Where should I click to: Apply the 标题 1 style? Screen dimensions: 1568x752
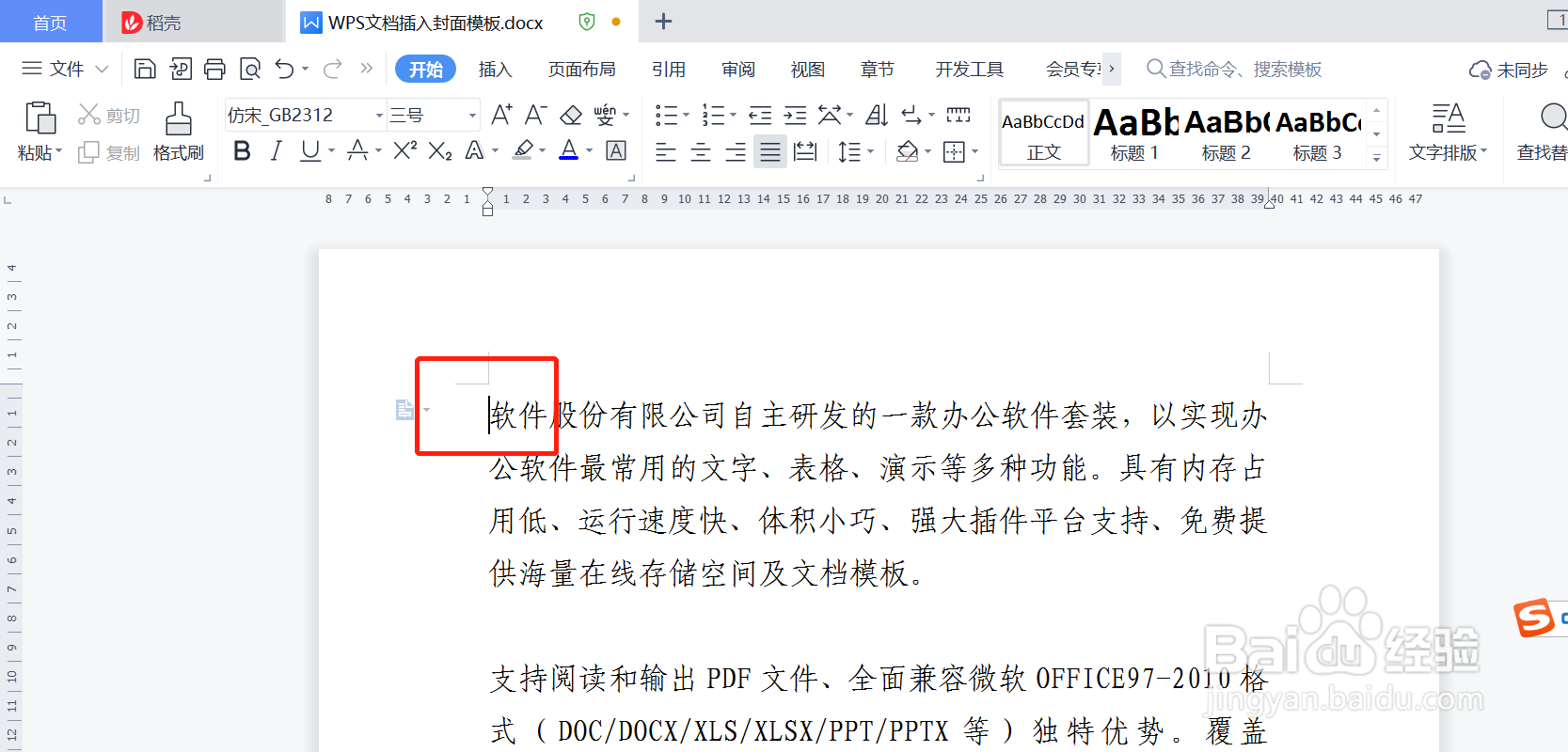1135,133
